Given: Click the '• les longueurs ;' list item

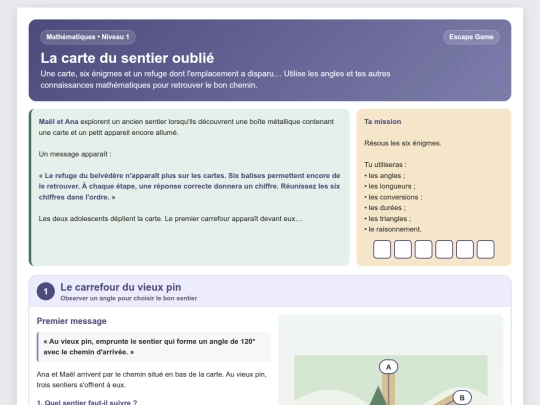Looking at the screenshot, I should [x=390, y=186].
